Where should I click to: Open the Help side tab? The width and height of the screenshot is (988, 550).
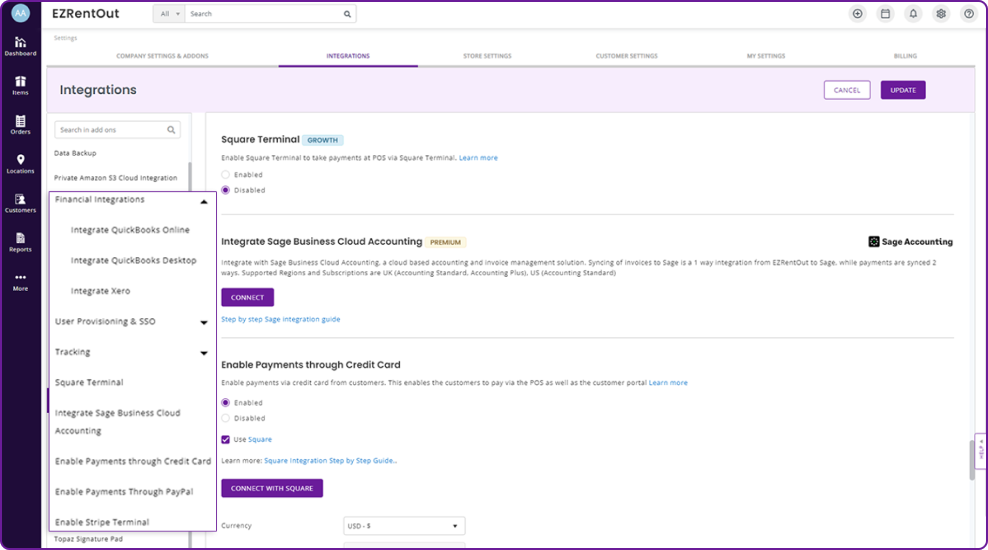coord(980,450)
